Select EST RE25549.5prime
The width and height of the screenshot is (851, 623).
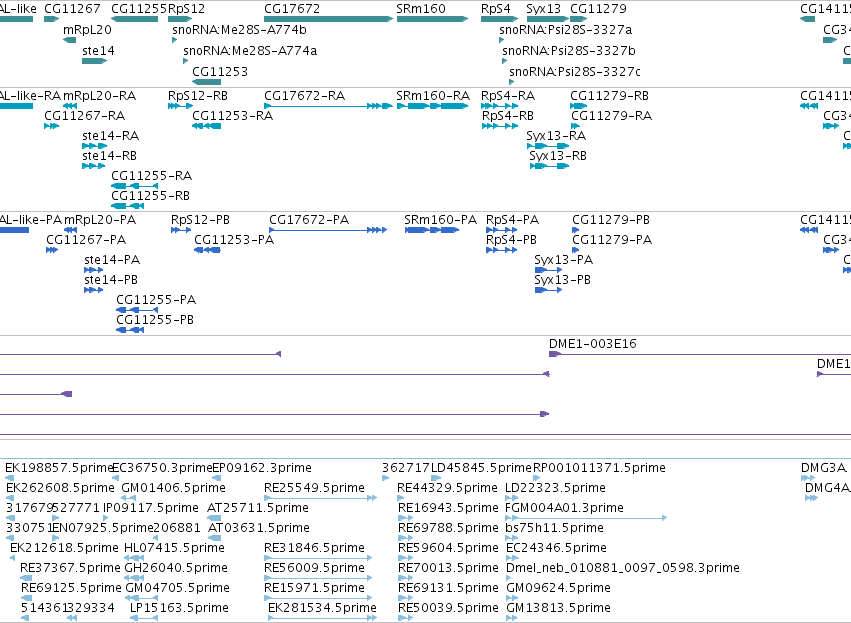click(314, 488)
